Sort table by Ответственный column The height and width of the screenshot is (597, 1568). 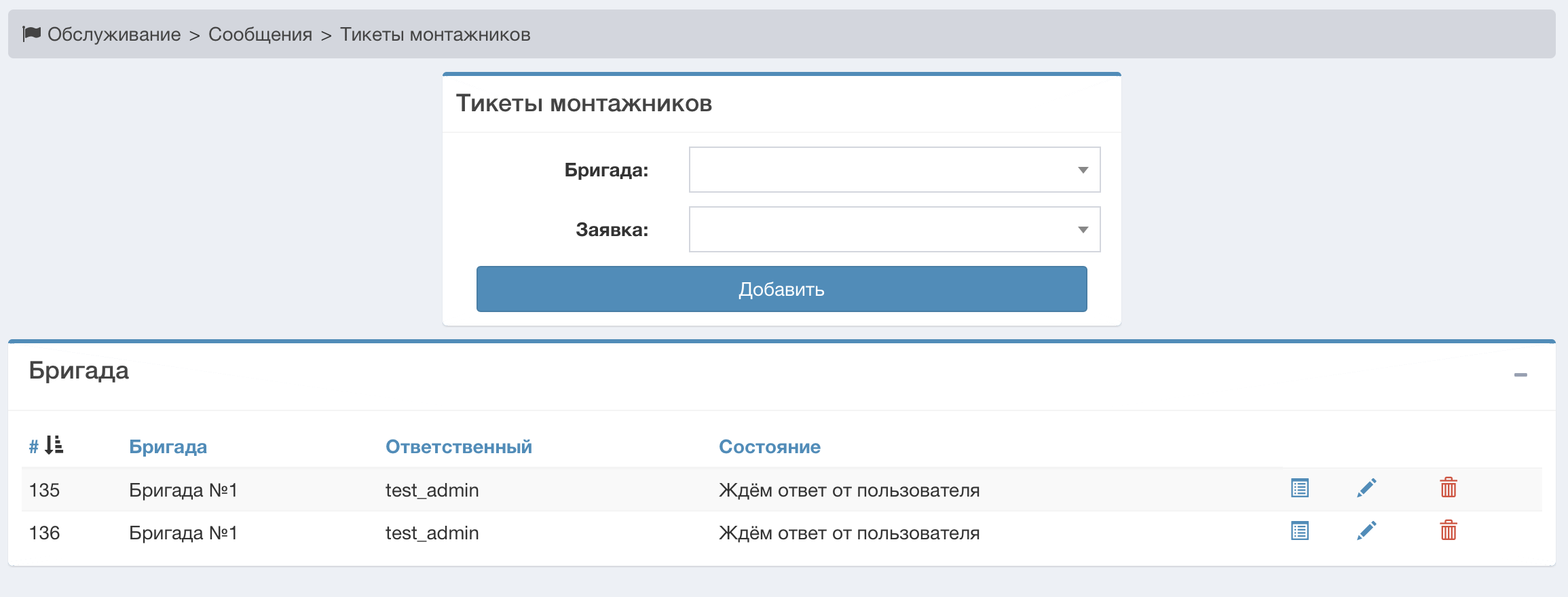(x=458, y=447)
